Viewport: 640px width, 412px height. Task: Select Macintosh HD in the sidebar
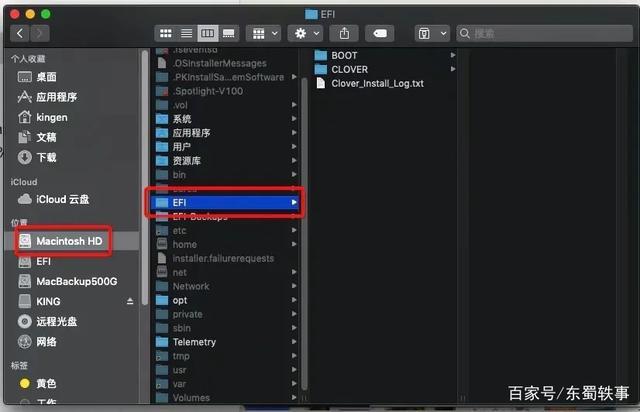tap(69, 241)
